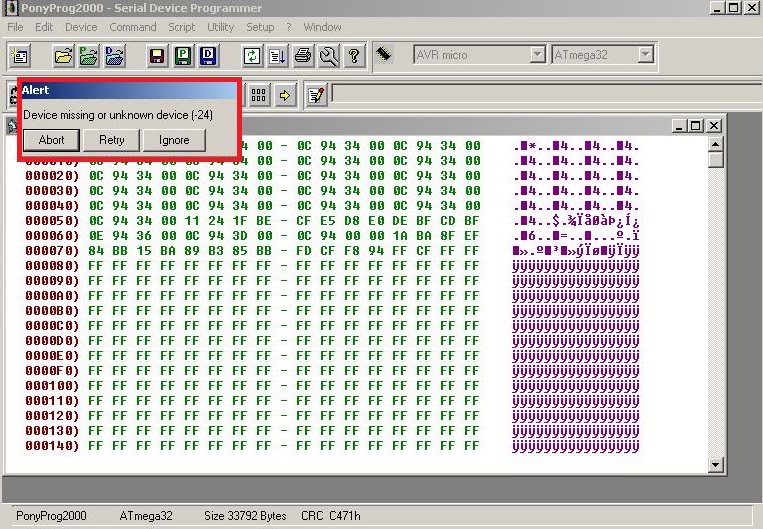Open setup with the wrench icon
The width and height of the screenshot is (763, 529).
click(x=328, y=56)
